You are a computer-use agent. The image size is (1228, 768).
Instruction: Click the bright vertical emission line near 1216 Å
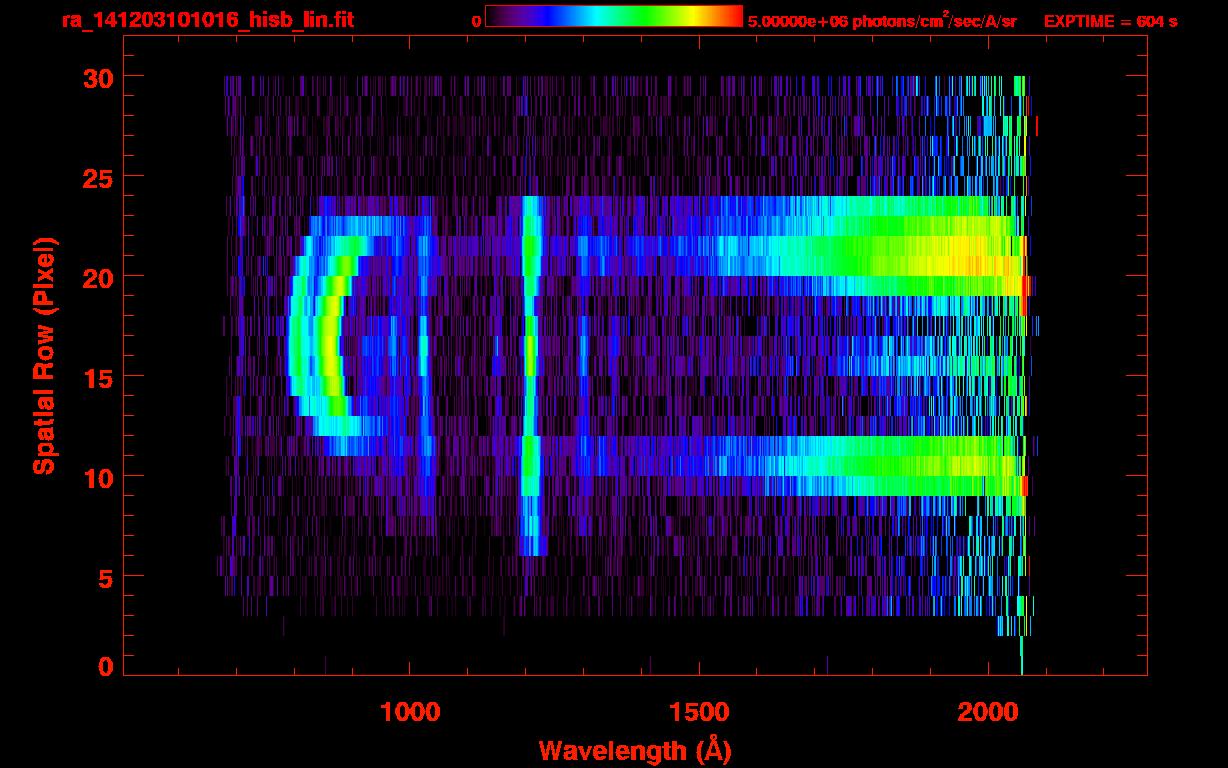click(x=531, y=375)
